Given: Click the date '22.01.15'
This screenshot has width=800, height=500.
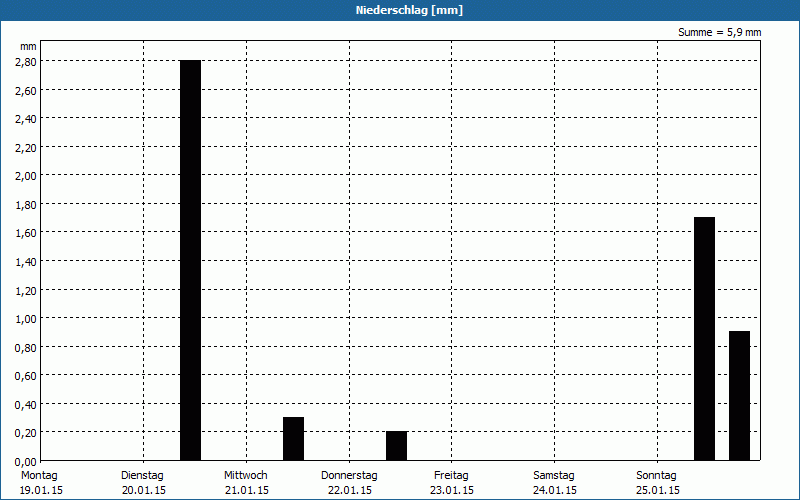Looking at the screenshot, I should (x=349, y=491).
